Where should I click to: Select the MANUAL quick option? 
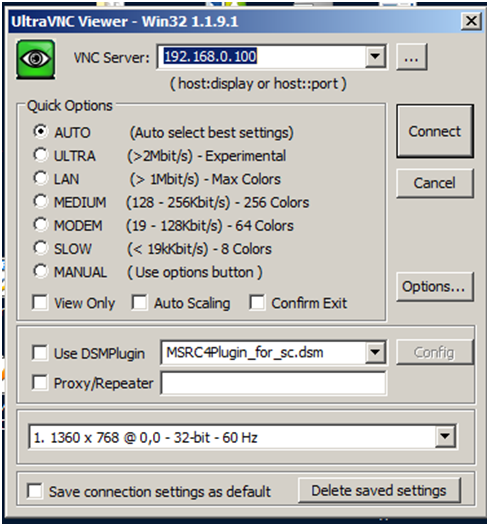click(x=40, y=271)
